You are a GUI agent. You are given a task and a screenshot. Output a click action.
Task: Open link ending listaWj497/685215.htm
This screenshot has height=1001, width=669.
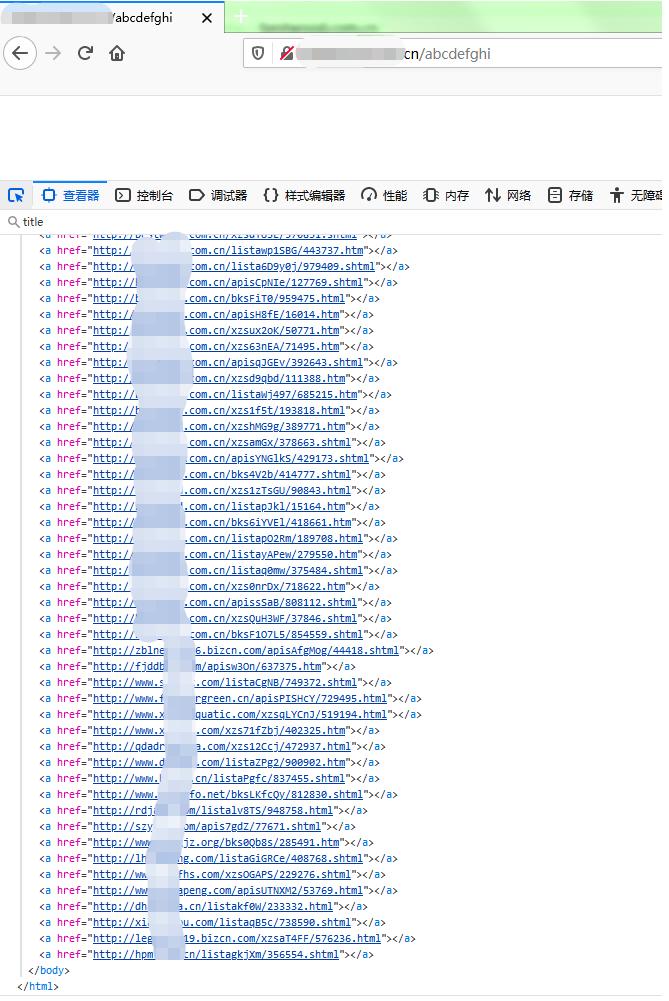point(225,395)
